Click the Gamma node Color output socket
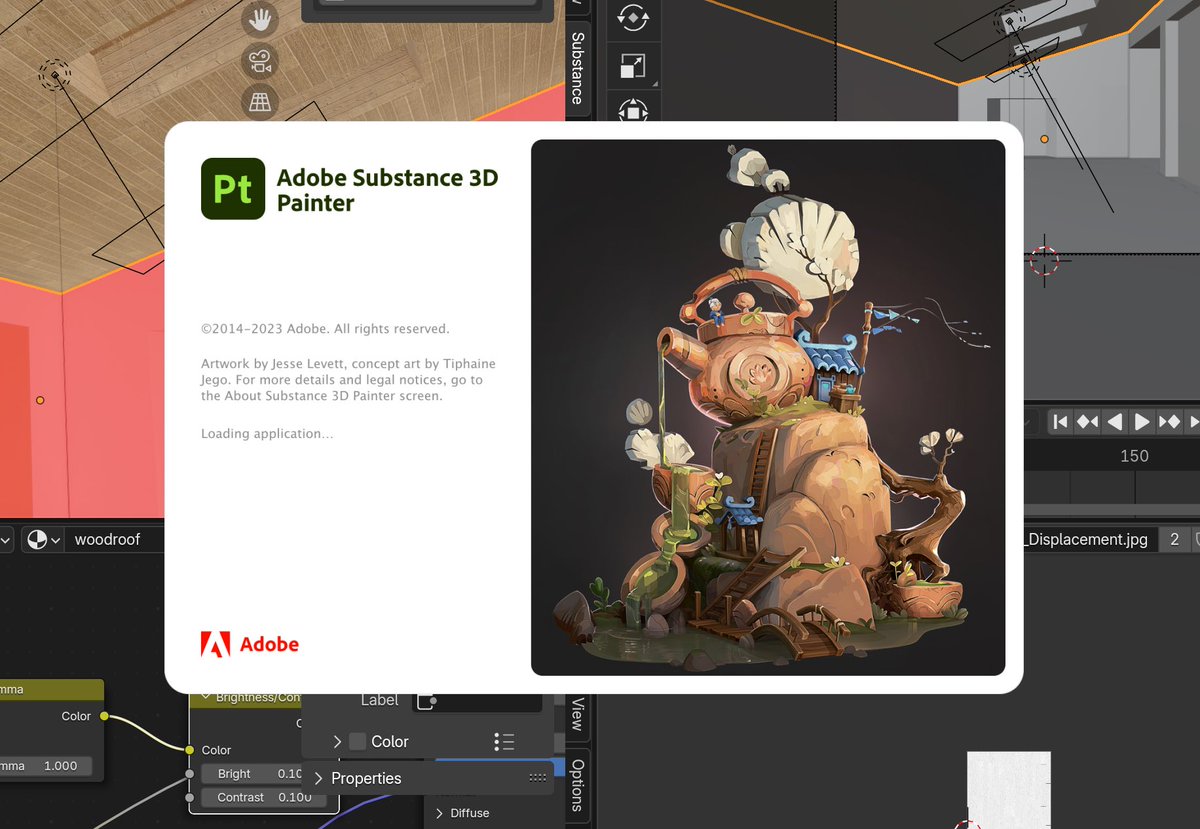Screen dimensions: 1200x829 [x=104, y=716]
